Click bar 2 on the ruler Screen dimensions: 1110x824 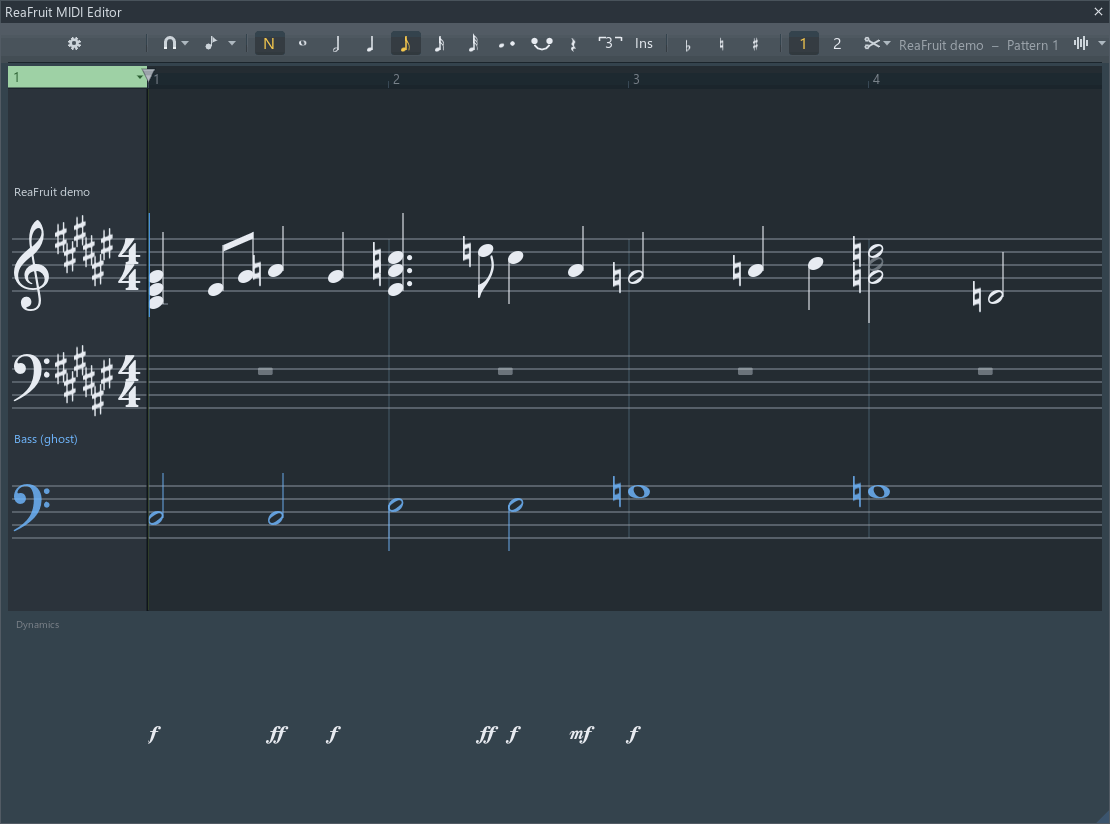point(396,79)
